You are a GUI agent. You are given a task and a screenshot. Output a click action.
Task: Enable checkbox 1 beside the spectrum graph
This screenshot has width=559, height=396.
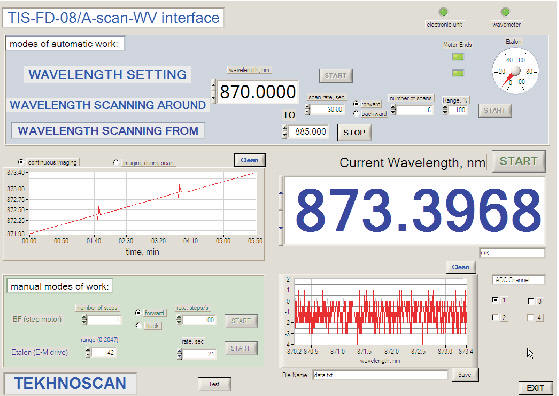coord(495,300)
